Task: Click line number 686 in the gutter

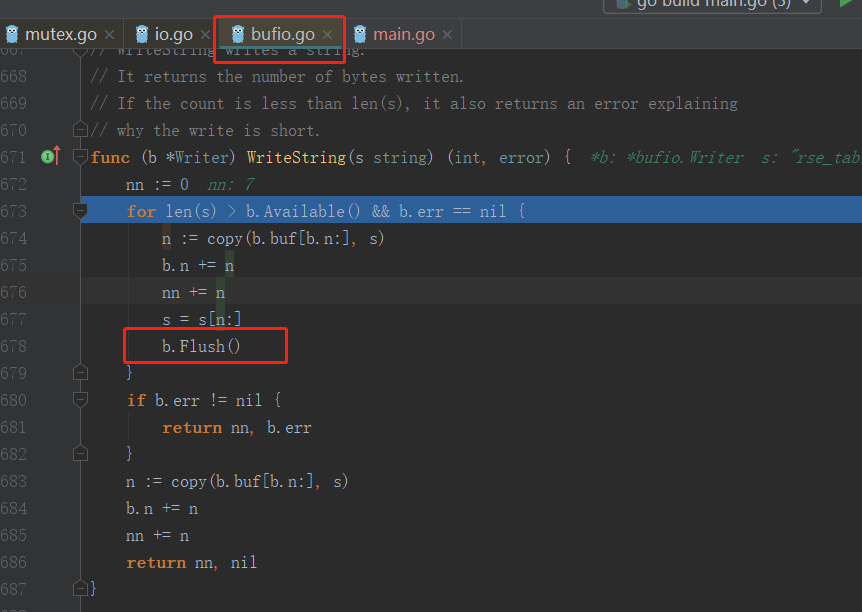Action: coord(14,562)
